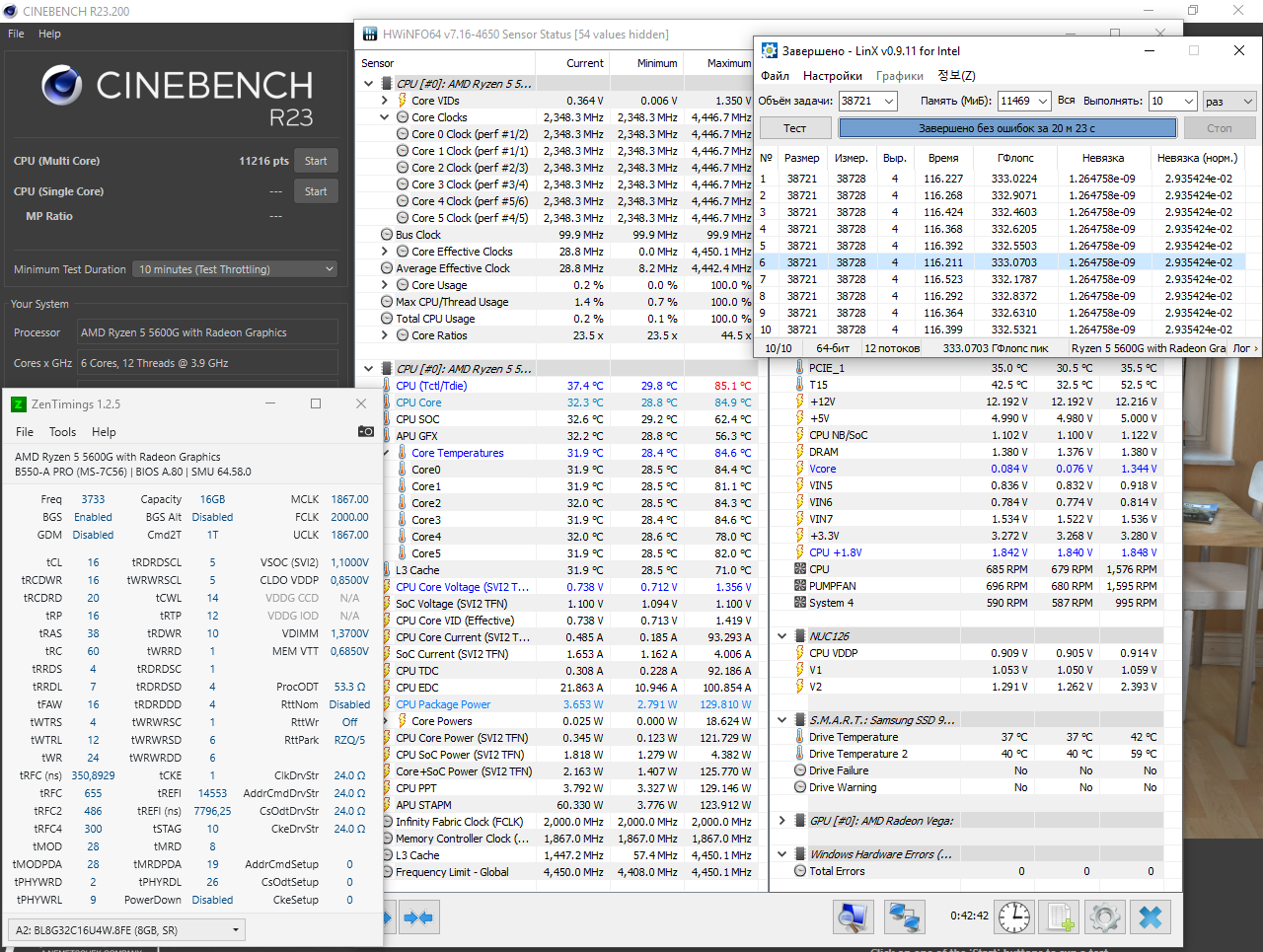Screen dimensions: 1263x952
Task: Open the Cinebench Help menu
Action: pyautogui.click(x=49, y=34)
